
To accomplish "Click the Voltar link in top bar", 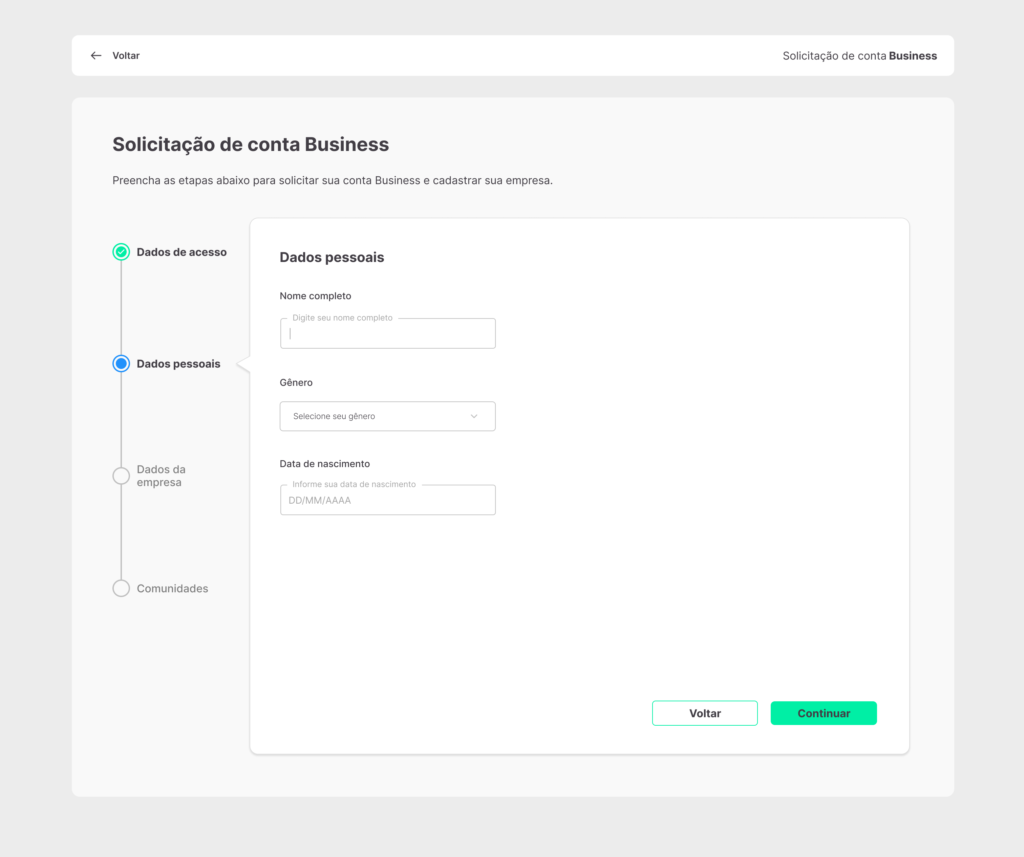I will point(126,56).
